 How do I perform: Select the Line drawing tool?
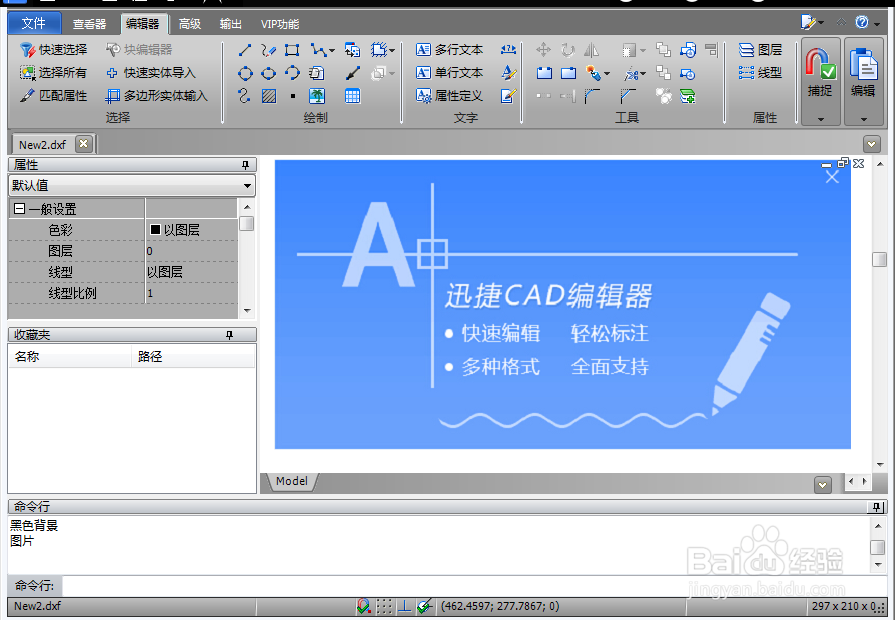245,50
